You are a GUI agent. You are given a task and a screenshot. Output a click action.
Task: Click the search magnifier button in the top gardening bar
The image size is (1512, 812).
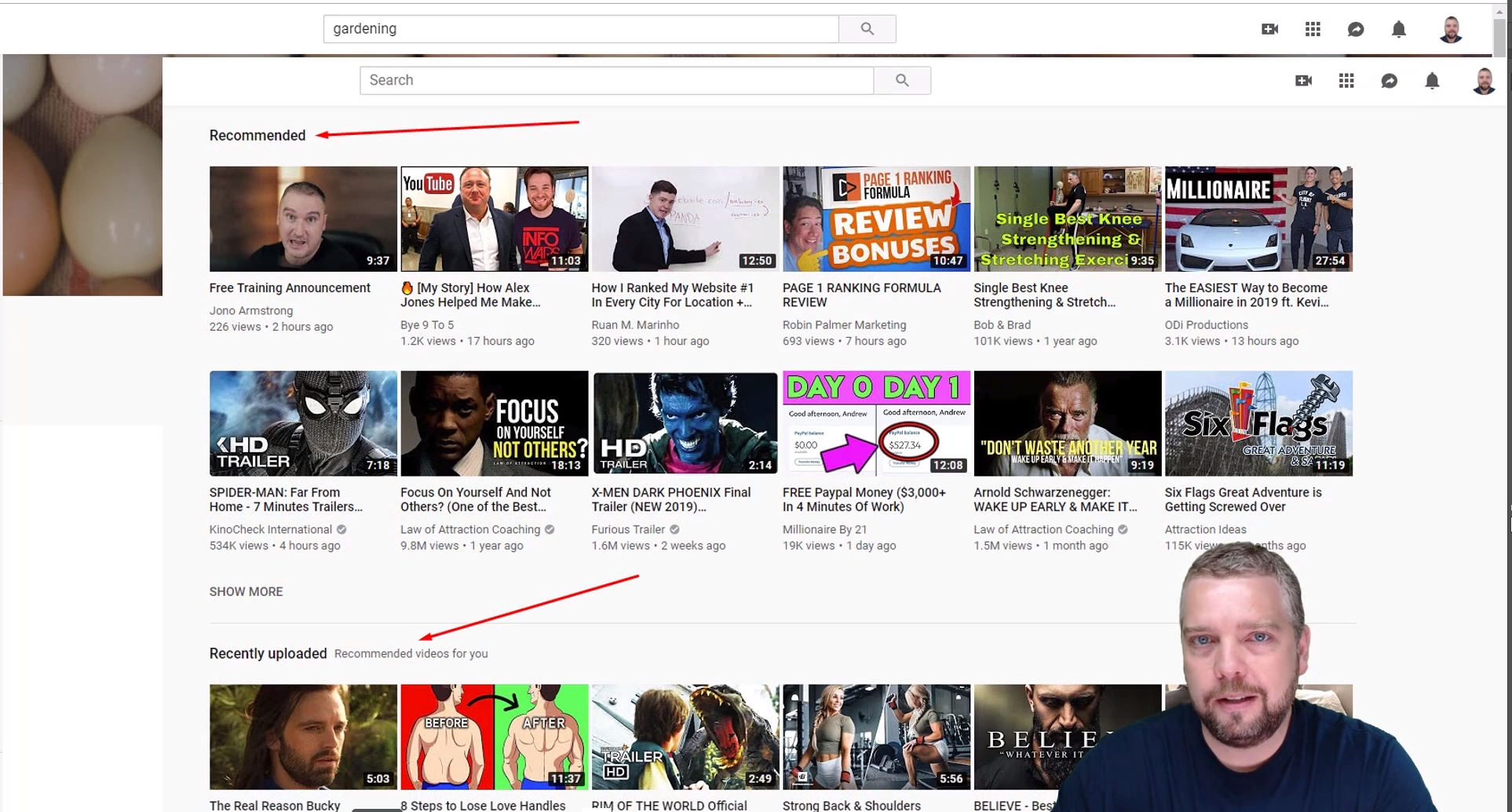click(x=867, y=29)
